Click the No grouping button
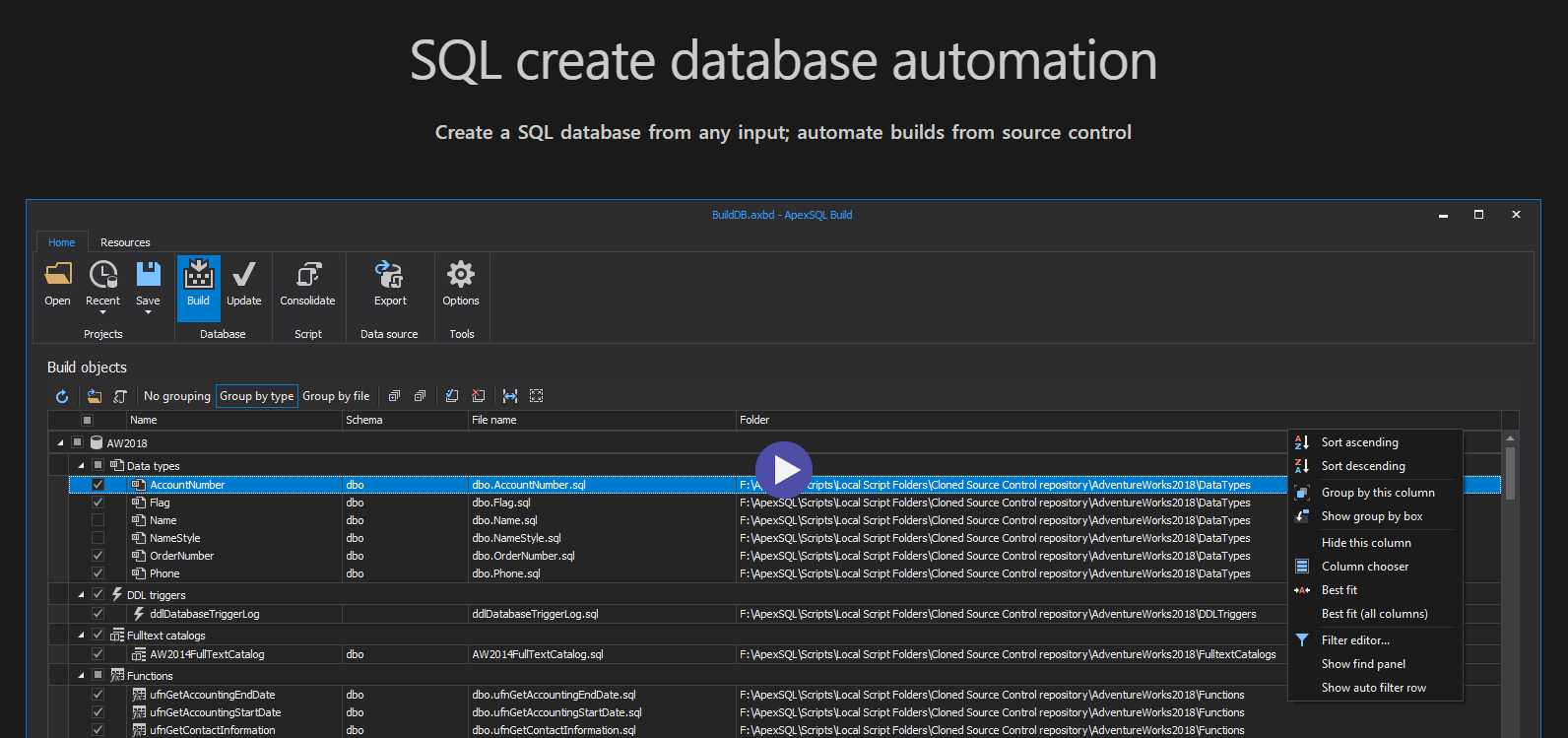This screenshot has height=738, width=1568. 177,396
